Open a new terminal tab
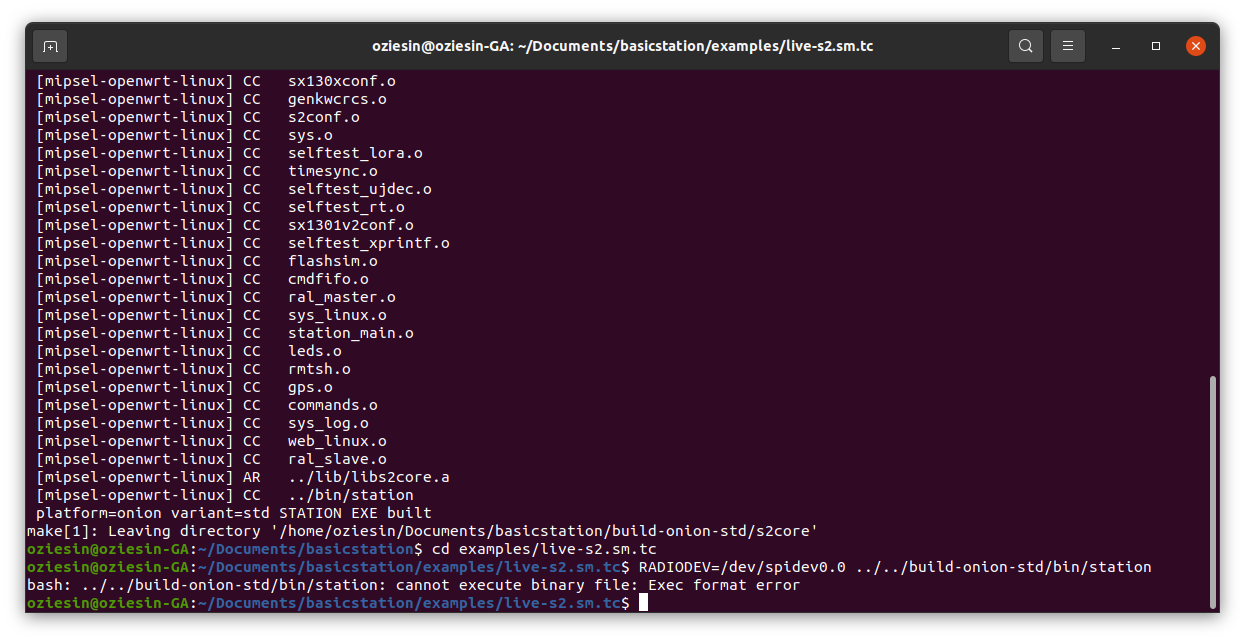This screenshot has width=1245, height=641. pyautogui.click(x=48, y=45)
